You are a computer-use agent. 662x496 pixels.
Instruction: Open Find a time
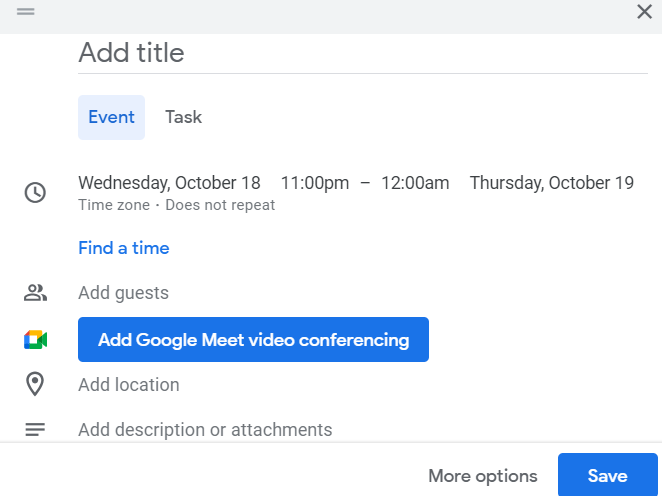tap(124, 248)
